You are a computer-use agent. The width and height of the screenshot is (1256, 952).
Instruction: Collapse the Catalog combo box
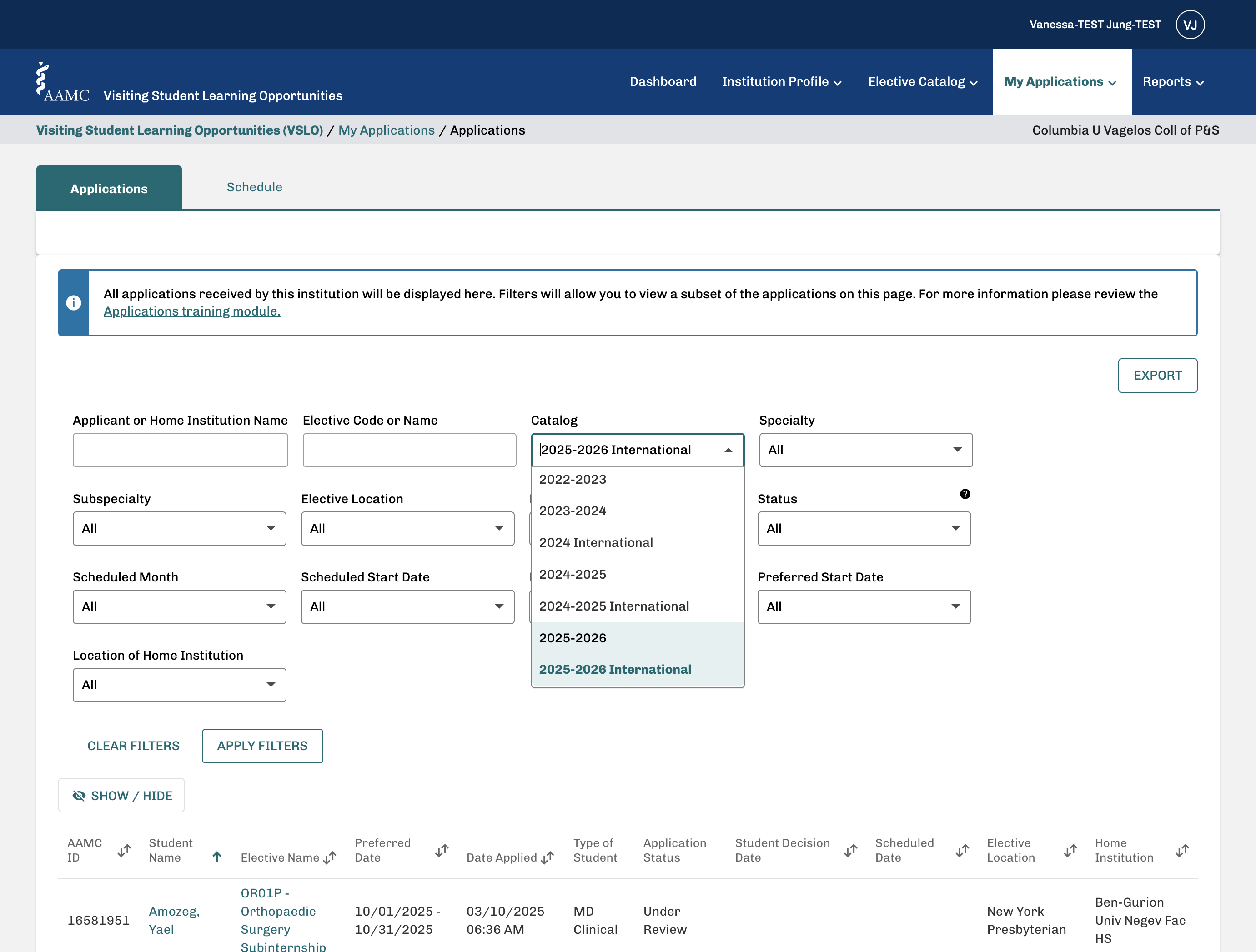(x=728, y=450)
